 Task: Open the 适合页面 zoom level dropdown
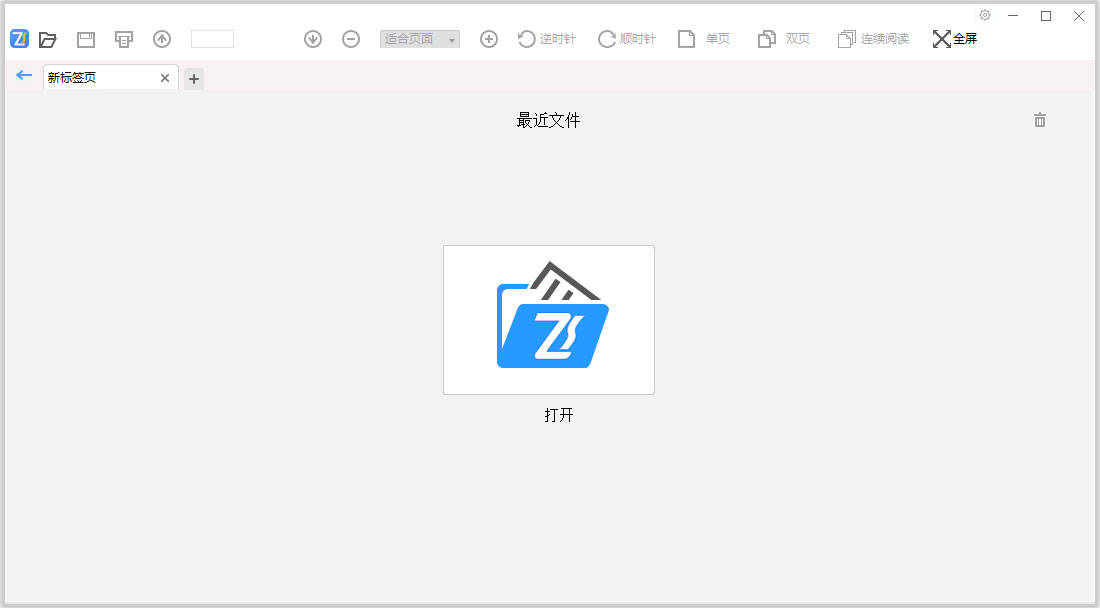(x=419, y=39)
